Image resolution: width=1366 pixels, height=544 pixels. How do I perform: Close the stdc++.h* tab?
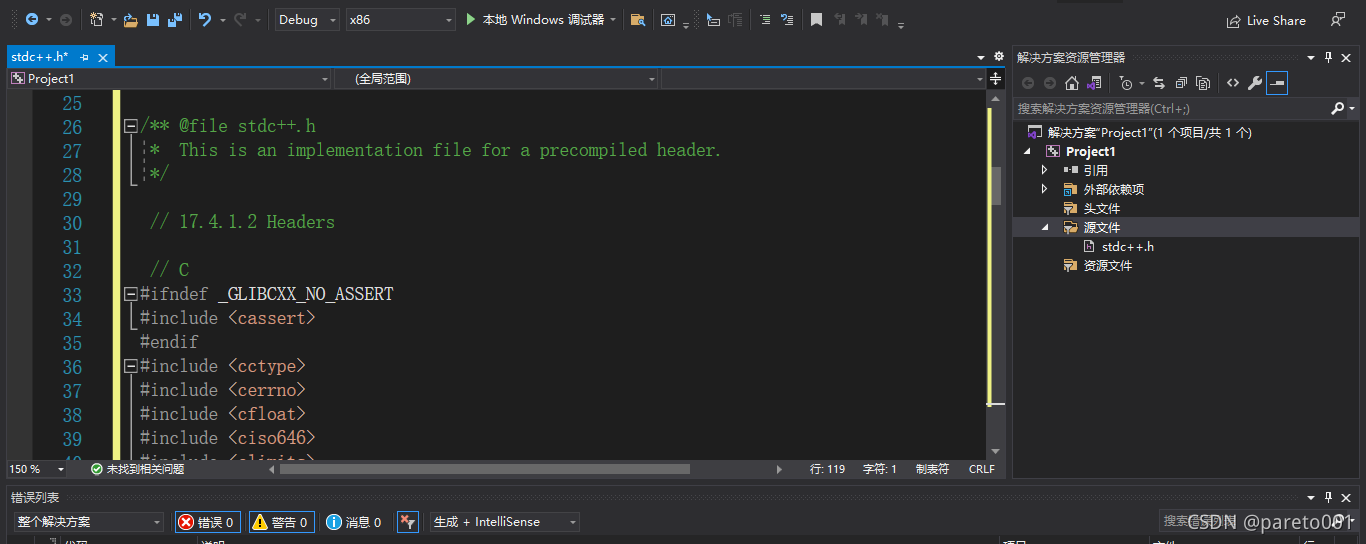tap(102, 57)
